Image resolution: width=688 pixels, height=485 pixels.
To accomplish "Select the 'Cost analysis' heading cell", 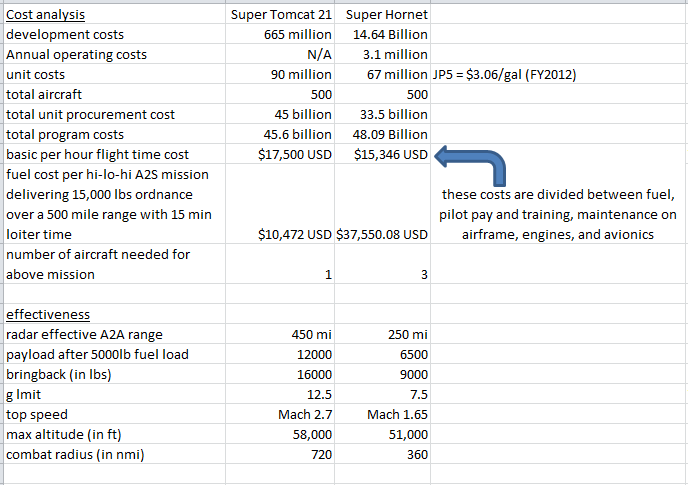I will (x=115, y=14).
